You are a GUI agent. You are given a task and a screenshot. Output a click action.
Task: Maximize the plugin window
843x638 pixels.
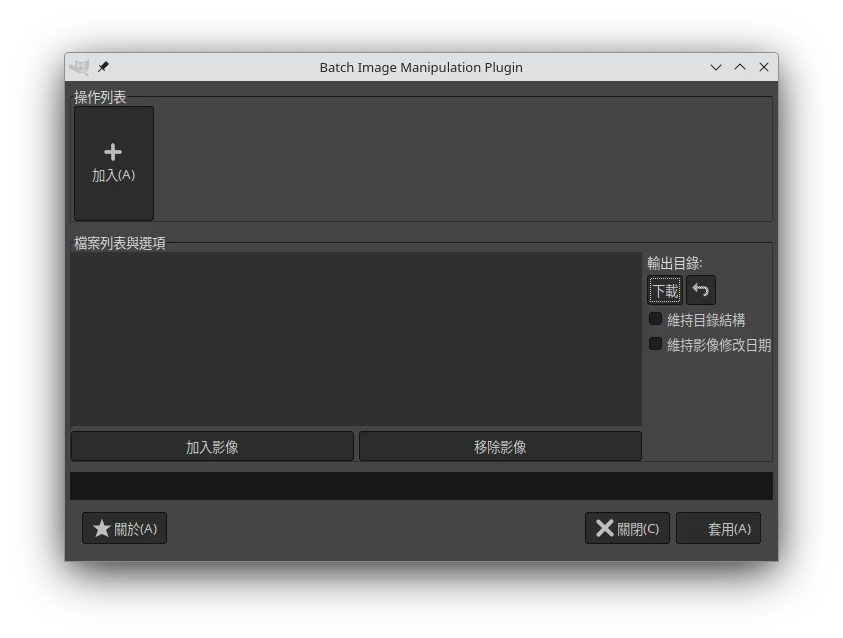click(740, 67)
